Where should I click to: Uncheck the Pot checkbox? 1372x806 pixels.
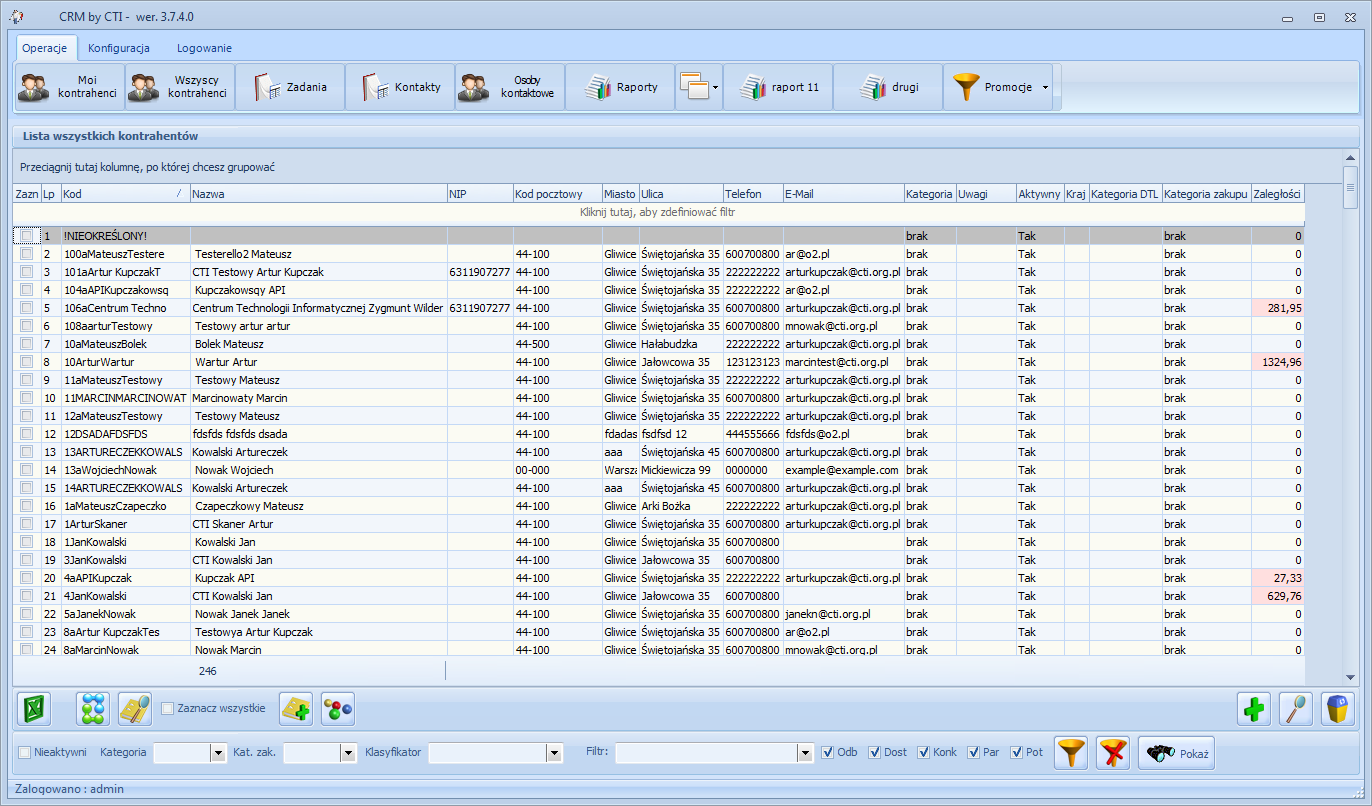click(x=1017, y=752)
